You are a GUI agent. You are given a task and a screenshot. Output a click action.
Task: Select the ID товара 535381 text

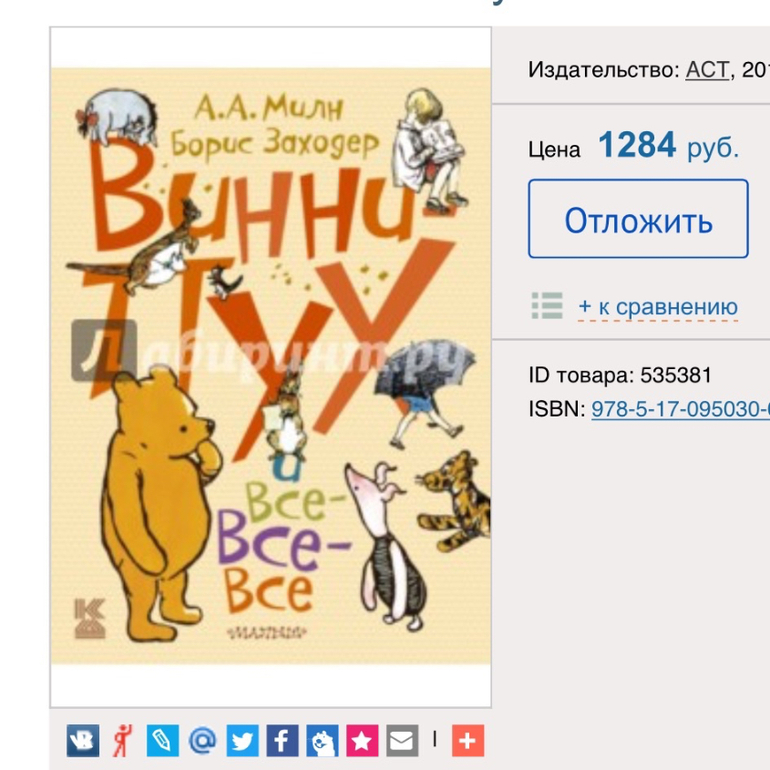[620, 376]
